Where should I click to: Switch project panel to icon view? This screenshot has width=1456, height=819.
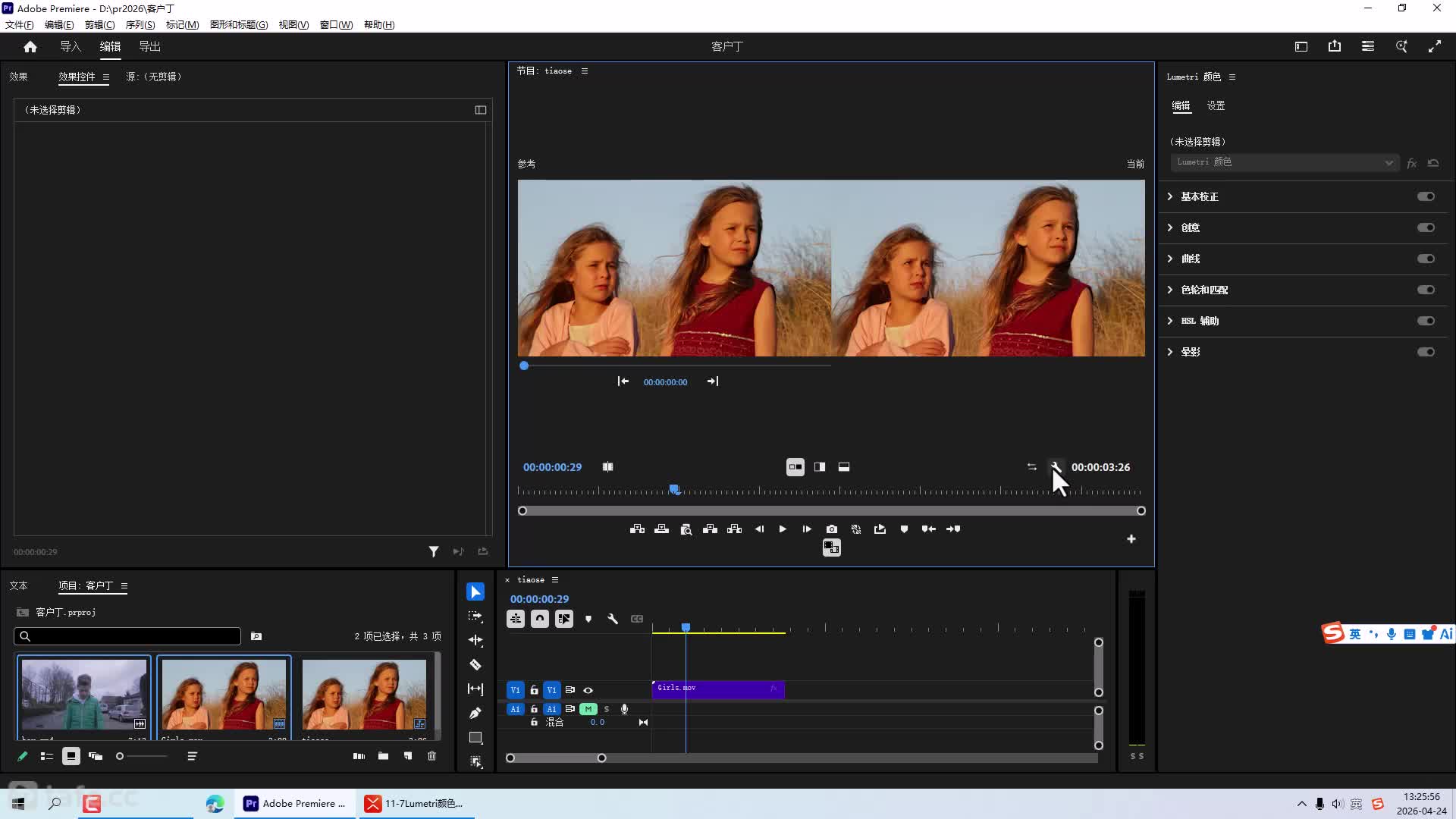(x=71, y=756)
